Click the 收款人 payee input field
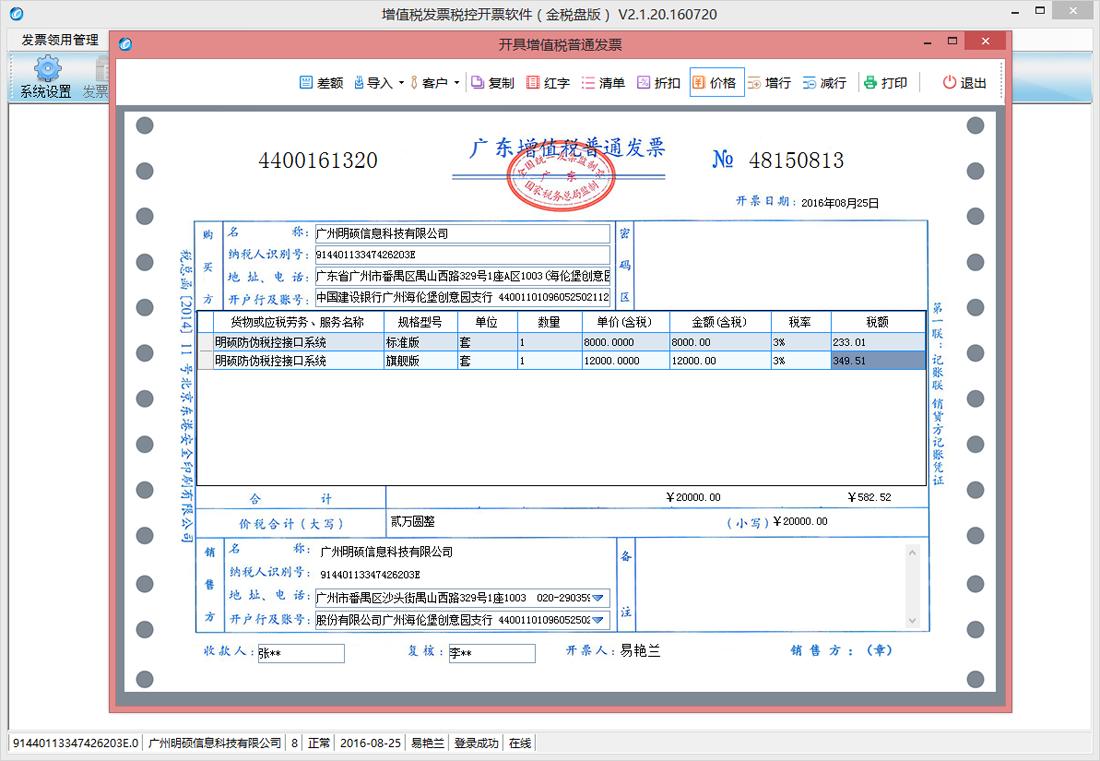Image resolution: width=1100 pixels, height=761 pixels. coord(300,654)
